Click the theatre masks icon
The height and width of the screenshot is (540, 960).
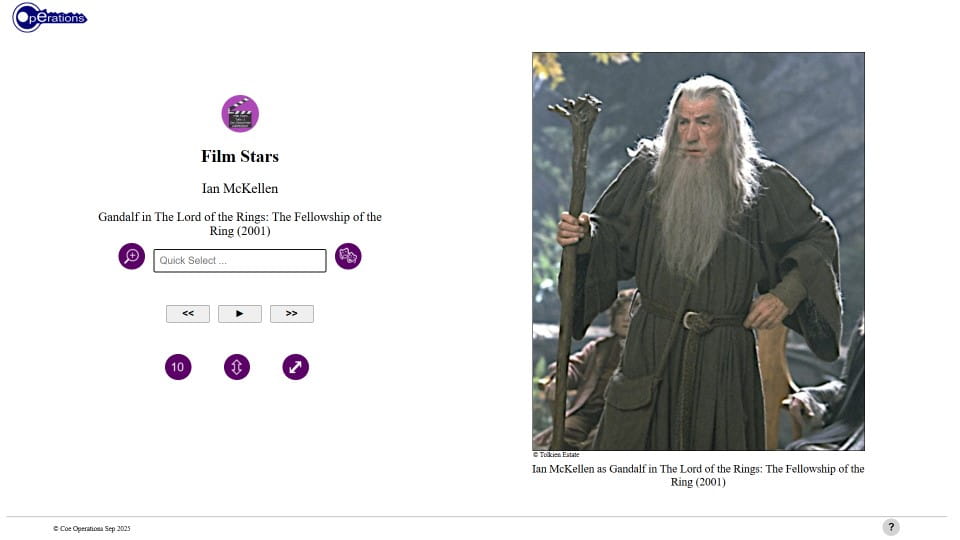pyautogui.click(x=348, y=256)
